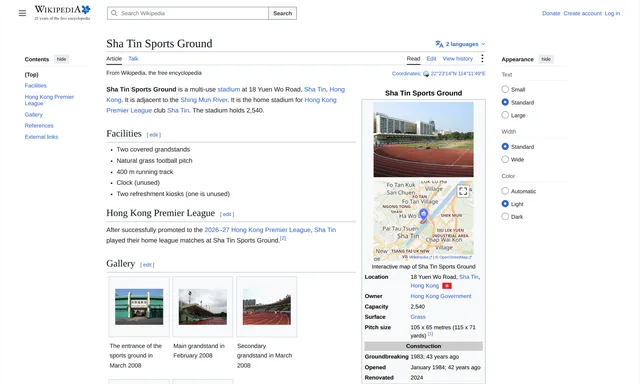Jump to References in contents
The image size is (640, 384).
pyautogui.click(x=39, y=126)
